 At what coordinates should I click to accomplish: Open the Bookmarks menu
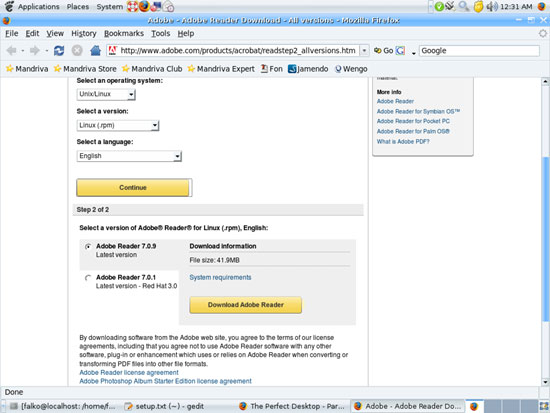pyautogui.click(x=123, y=33)
